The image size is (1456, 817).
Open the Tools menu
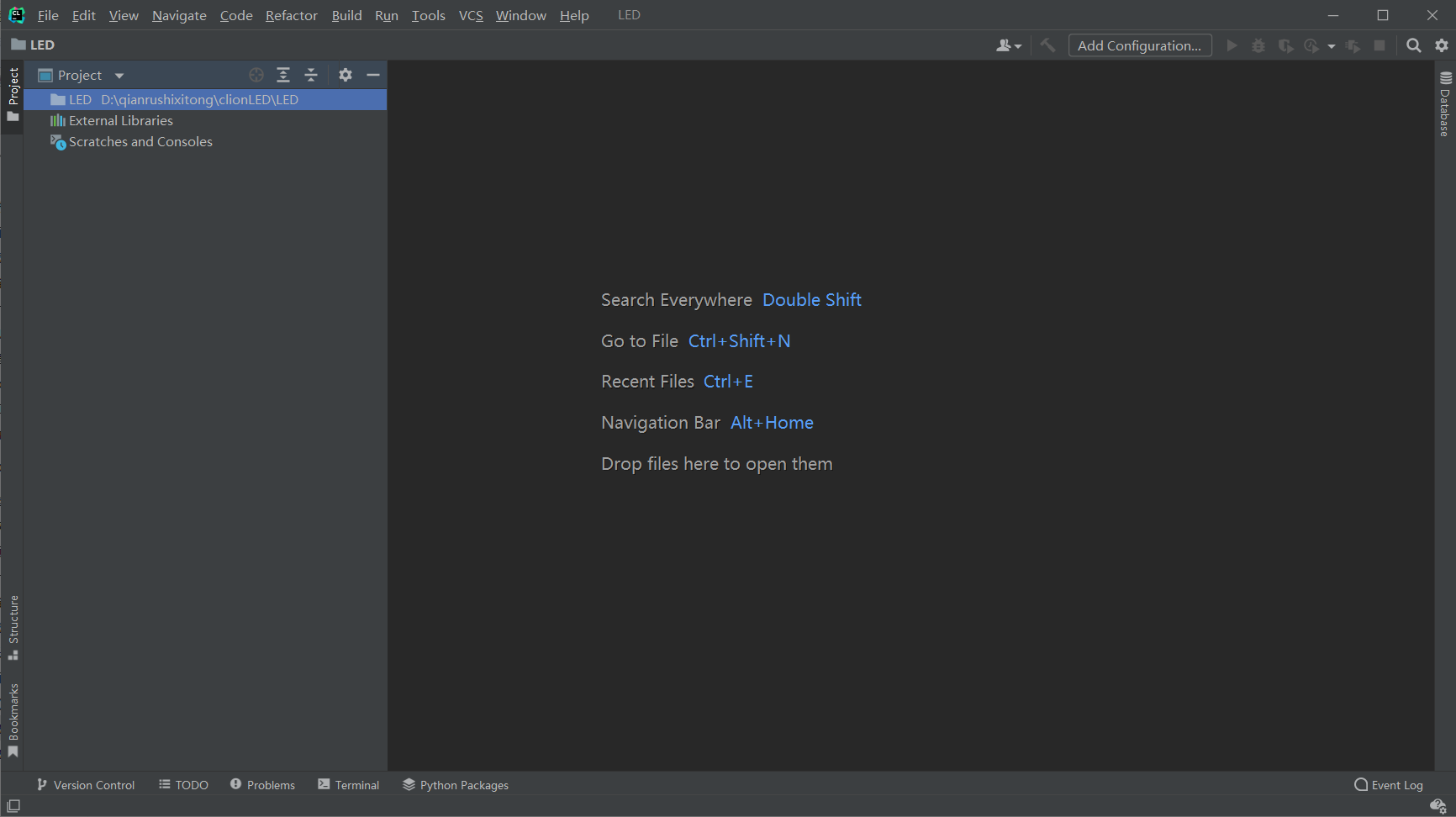[x=428, y=15]
